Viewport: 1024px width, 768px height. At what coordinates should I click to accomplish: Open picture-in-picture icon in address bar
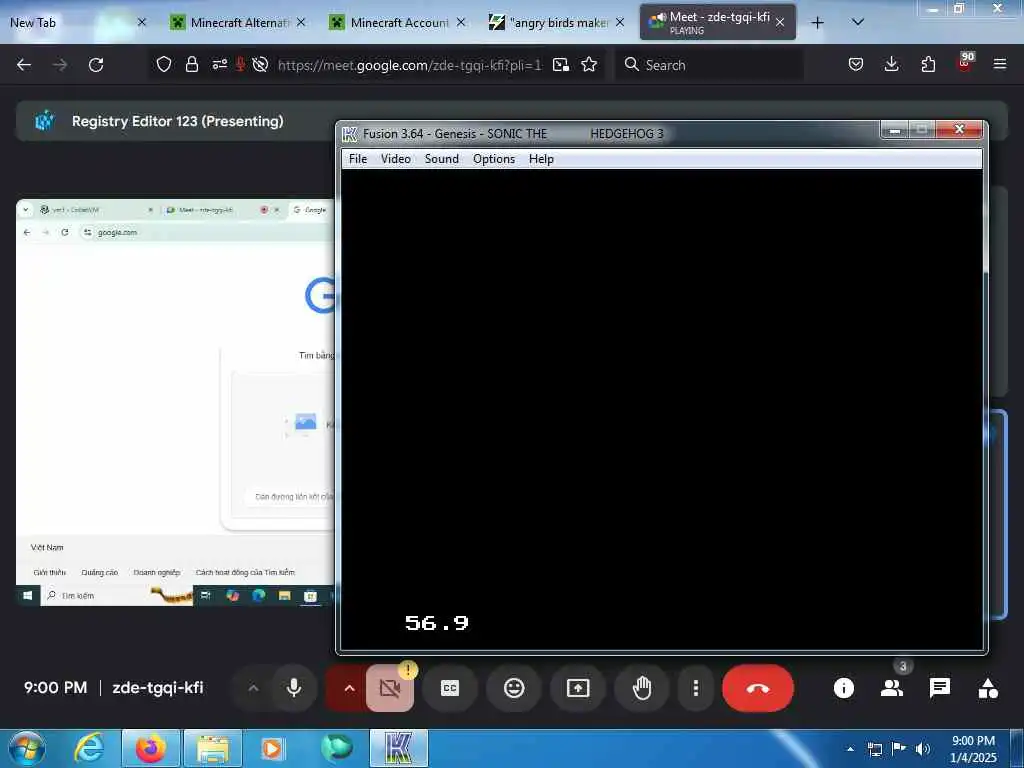click(560, 65)
